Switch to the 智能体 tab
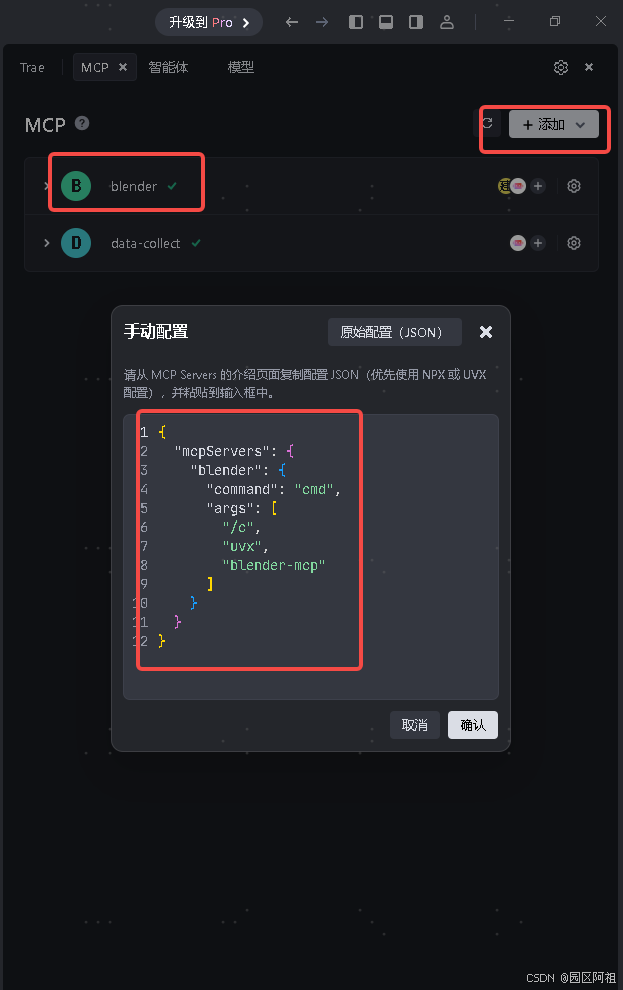This screenshot has height=990, width=623. click(x=168, y=67)
